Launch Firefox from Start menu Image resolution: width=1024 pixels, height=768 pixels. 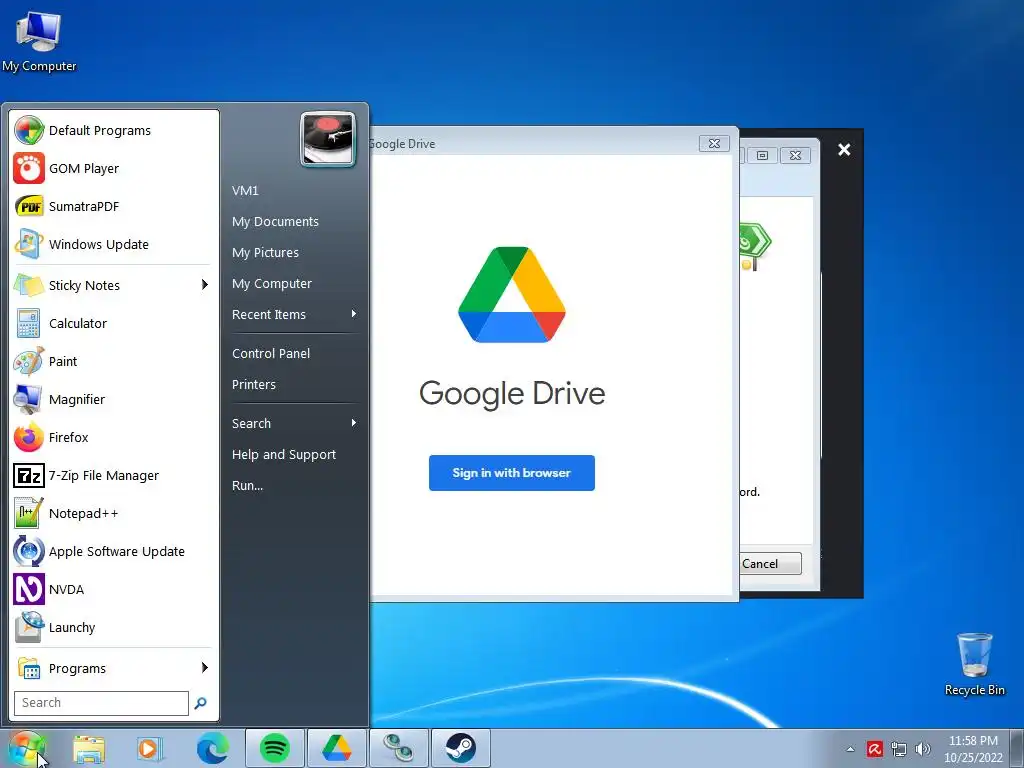click(x=114, y=437)
